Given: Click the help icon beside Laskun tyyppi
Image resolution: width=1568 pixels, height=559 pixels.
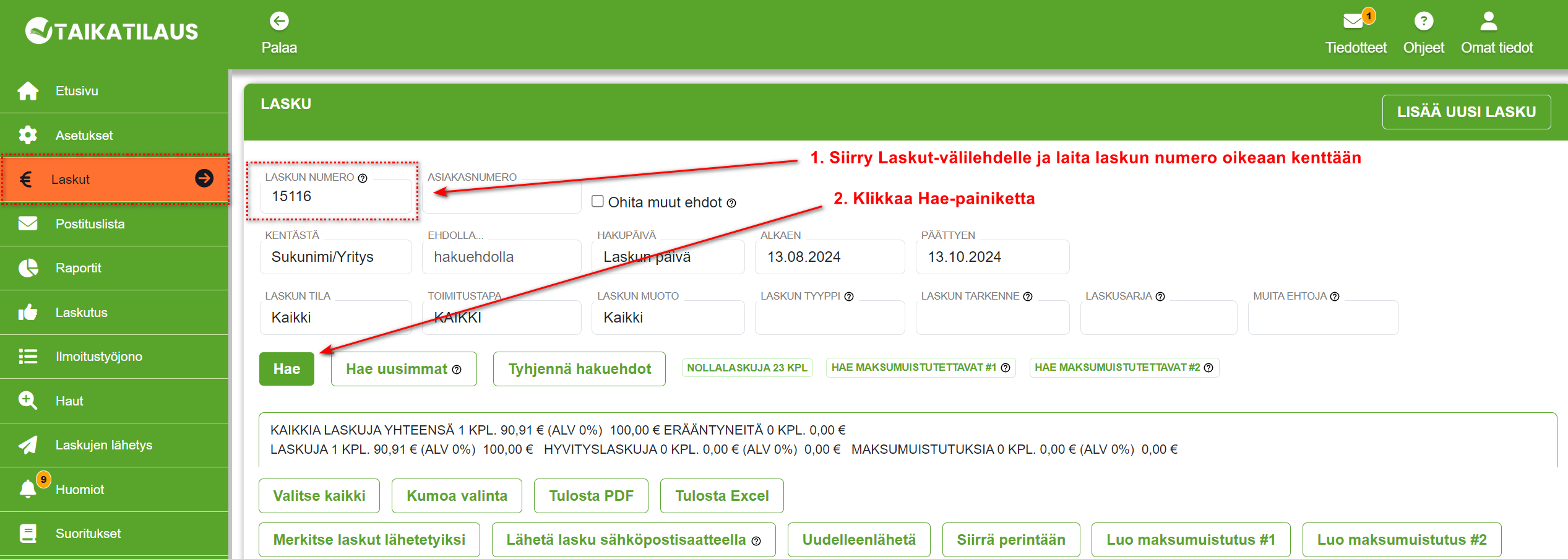Looking at the screenshot, I should (x=849, y=297).
